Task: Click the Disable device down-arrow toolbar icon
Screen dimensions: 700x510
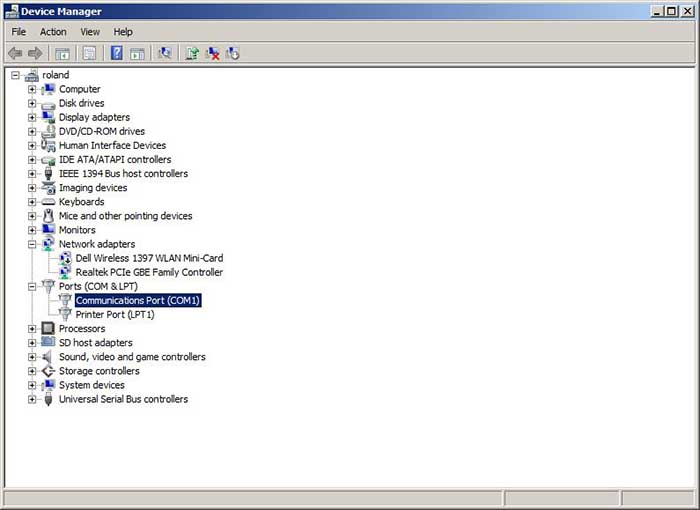Action: (x=233, y=54)
